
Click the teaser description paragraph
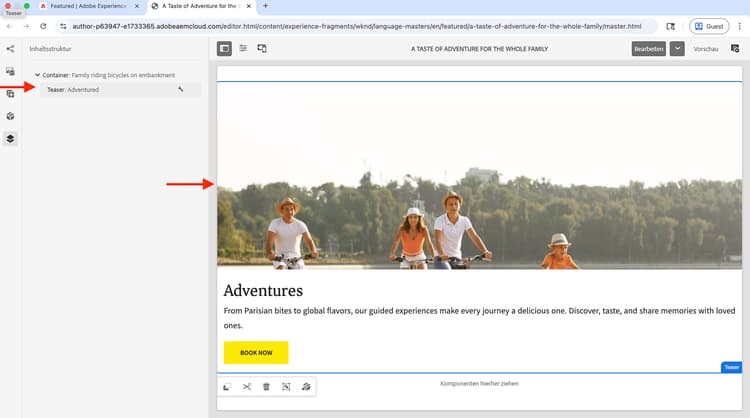[x=479, y=318]
